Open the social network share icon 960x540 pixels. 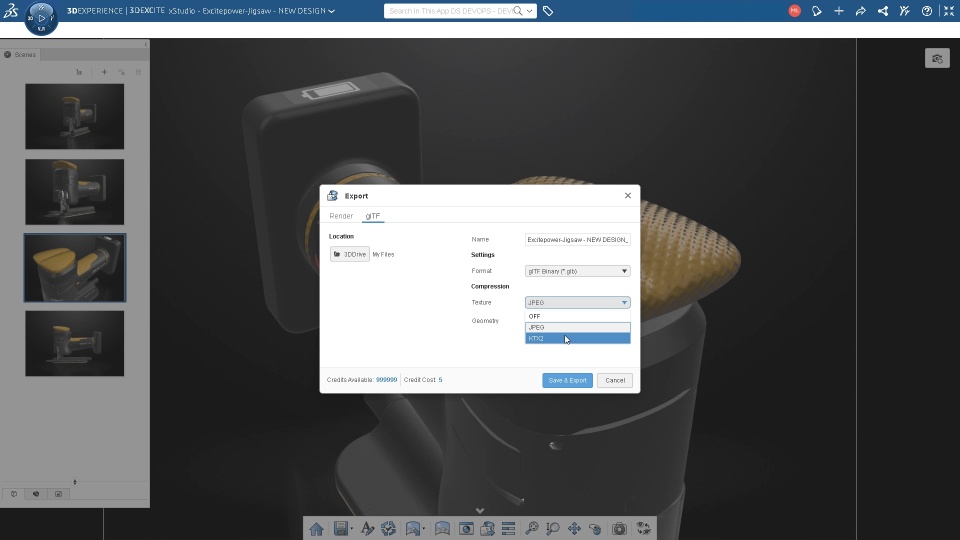coord(883,11)
